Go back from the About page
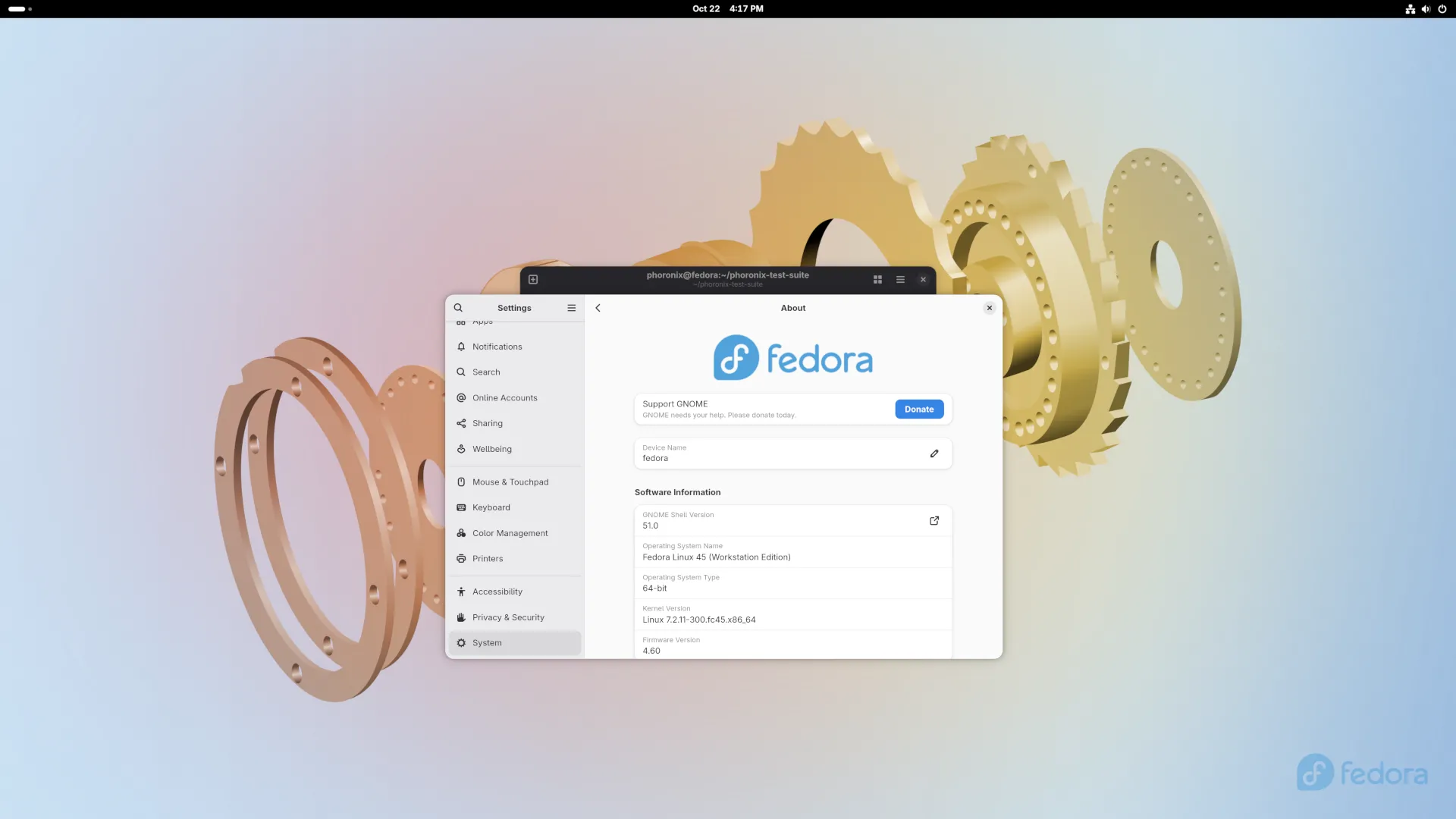The image size is (1456, 819). point(598,308)
